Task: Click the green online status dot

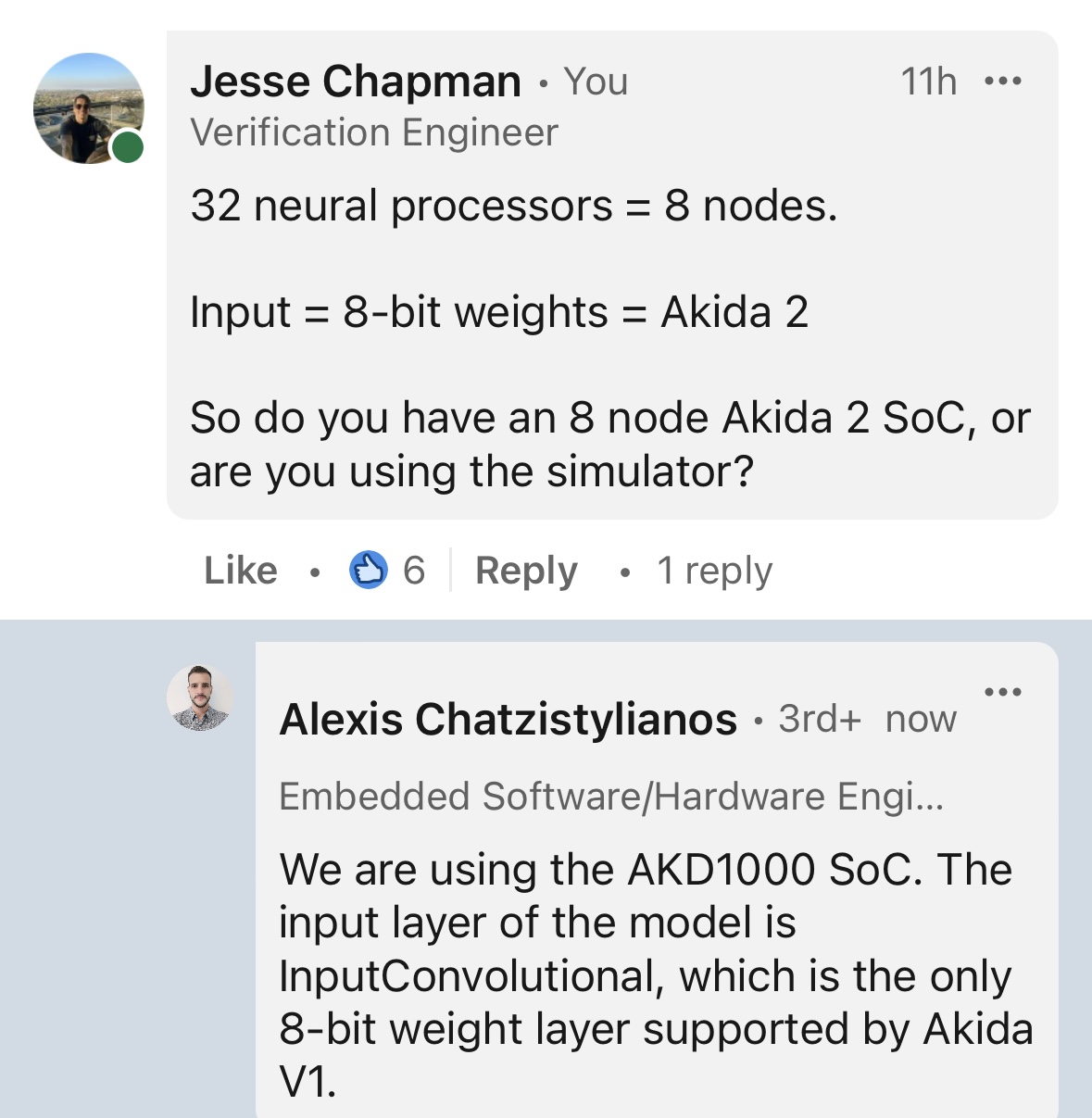Action: (x=128, y=146)
